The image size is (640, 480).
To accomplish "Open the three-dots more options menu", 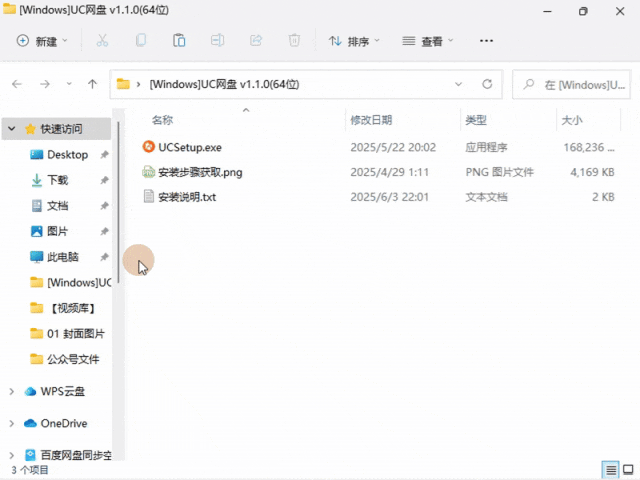I will (x=486, y=41).
